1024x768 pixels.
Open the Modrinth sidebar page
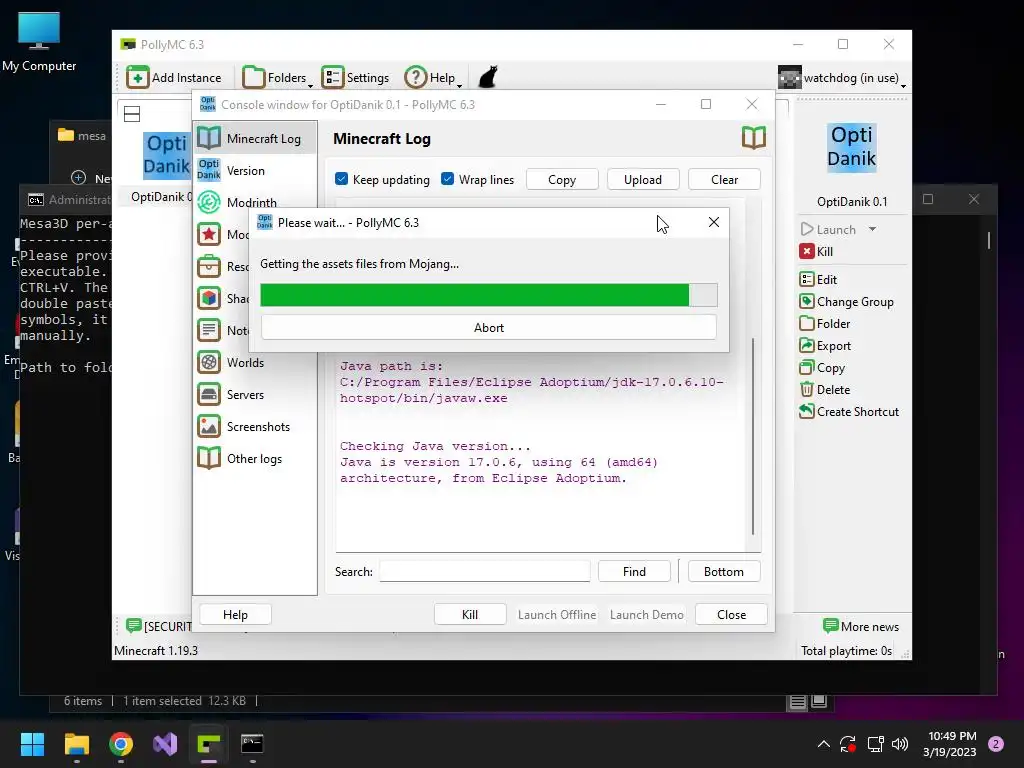pos(255,202)
